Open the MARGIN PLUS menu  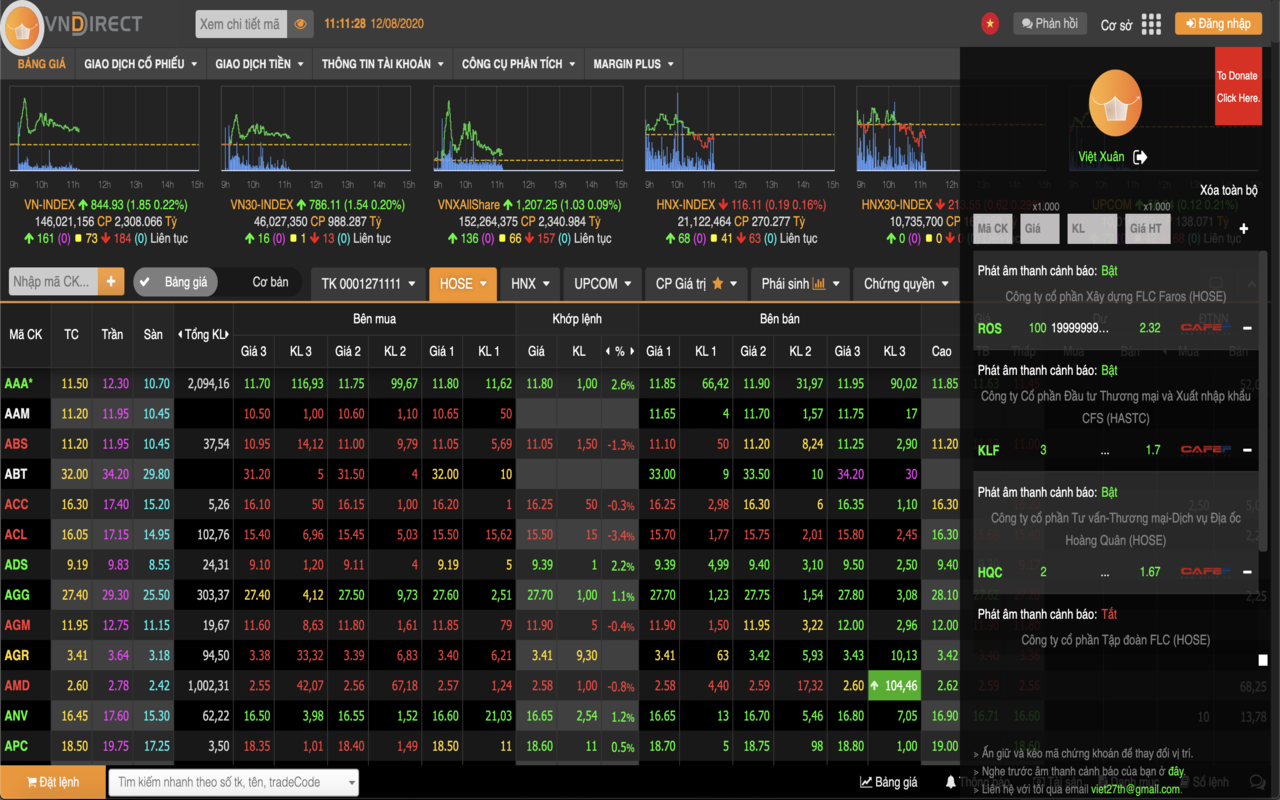click(633, 64)
